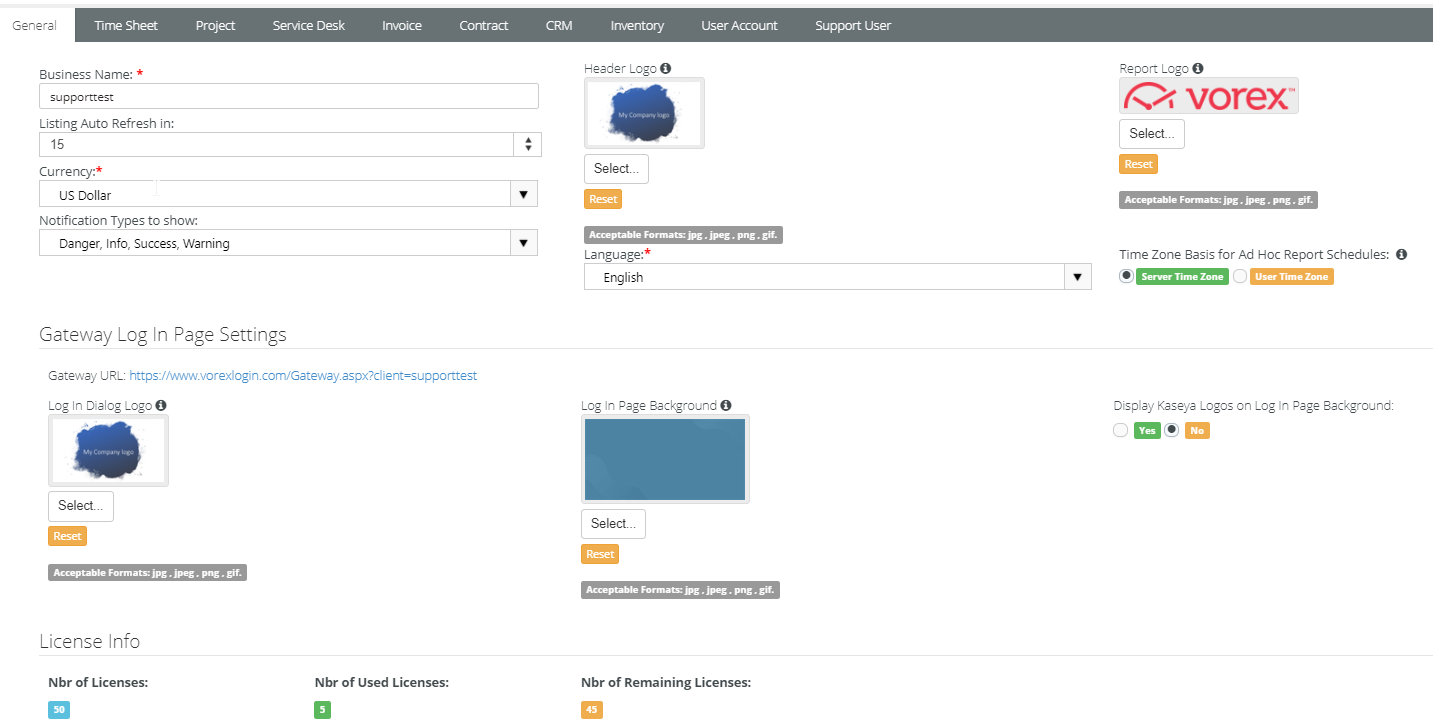This screenshot has height=720, width=1433.
Task: Click the Listing Auto Refresh stepper arrows
Action: click(x=527, y=144)
